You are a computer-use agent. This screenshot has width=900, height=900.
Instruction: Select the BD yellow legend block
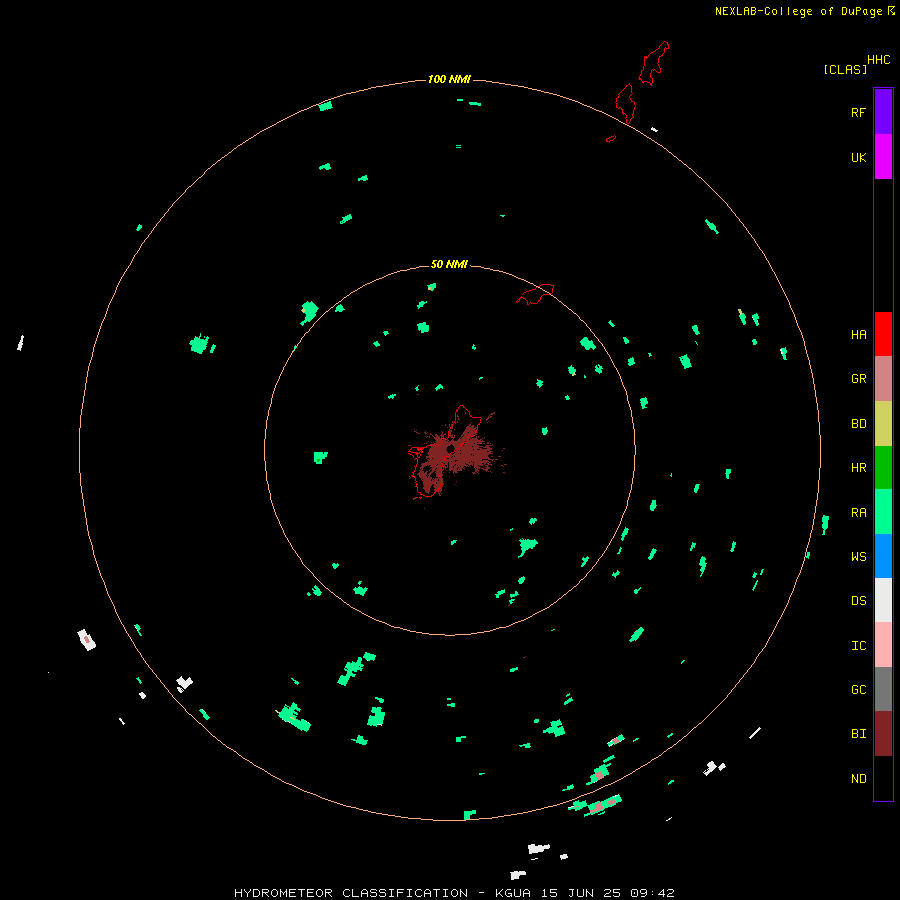coord(883,423)
